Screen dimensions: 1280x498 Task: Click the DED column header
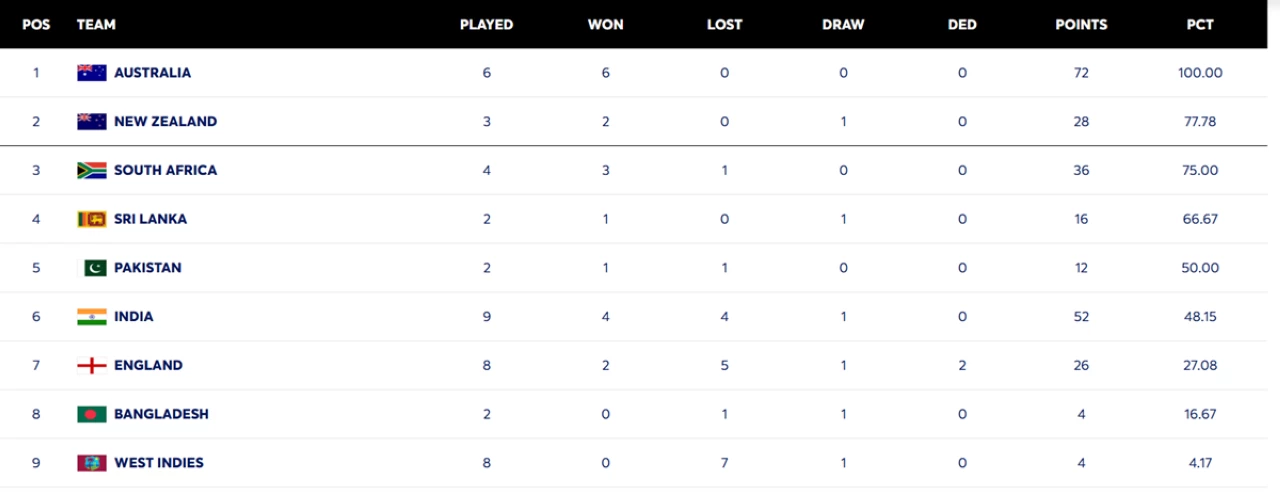(962, 25)
